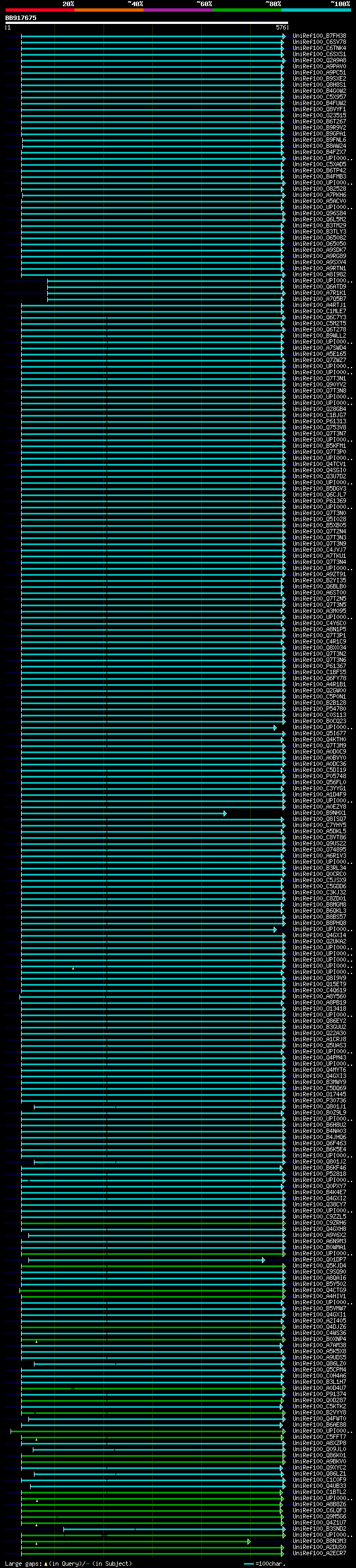Open hit UniRef100_Q2UKA2
This screenshot has height=1568, width=356.
(319, 941)
